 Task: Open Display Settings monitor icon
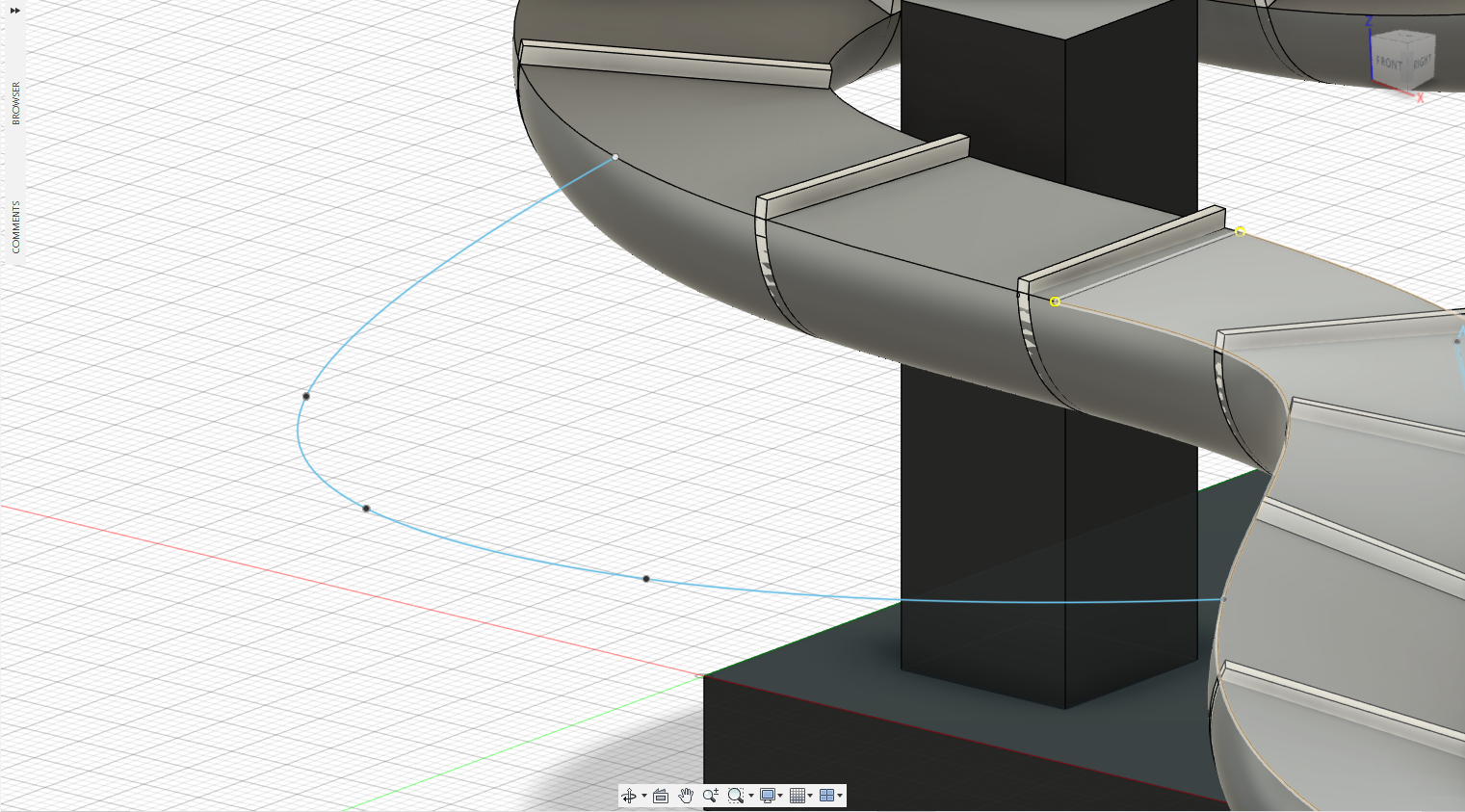768,796
